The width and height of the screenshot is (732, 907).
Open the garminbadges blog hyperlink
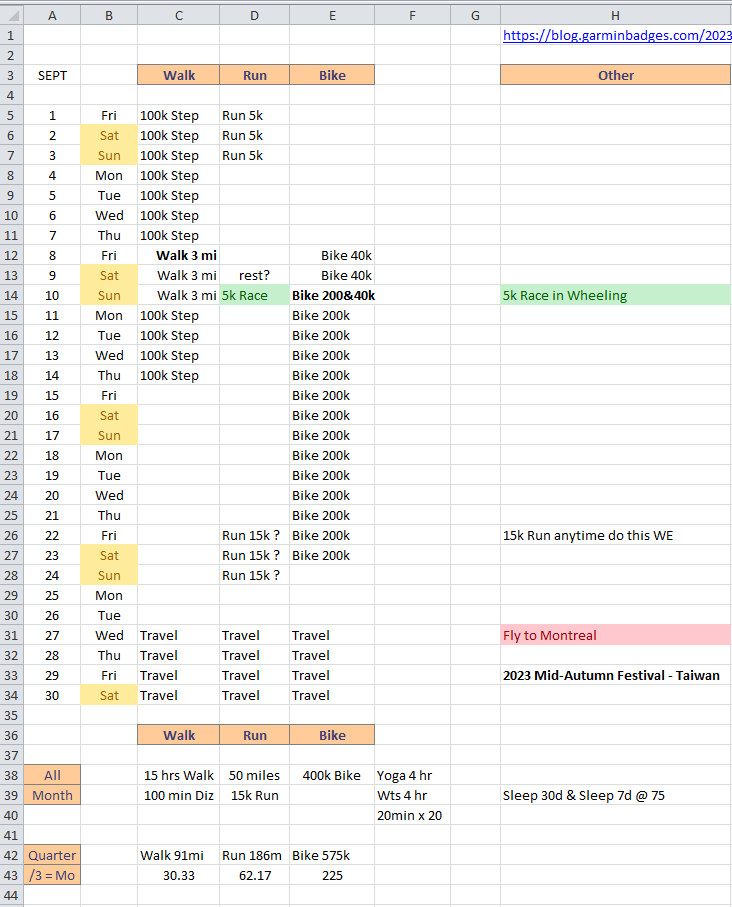(x=617, y=35)
